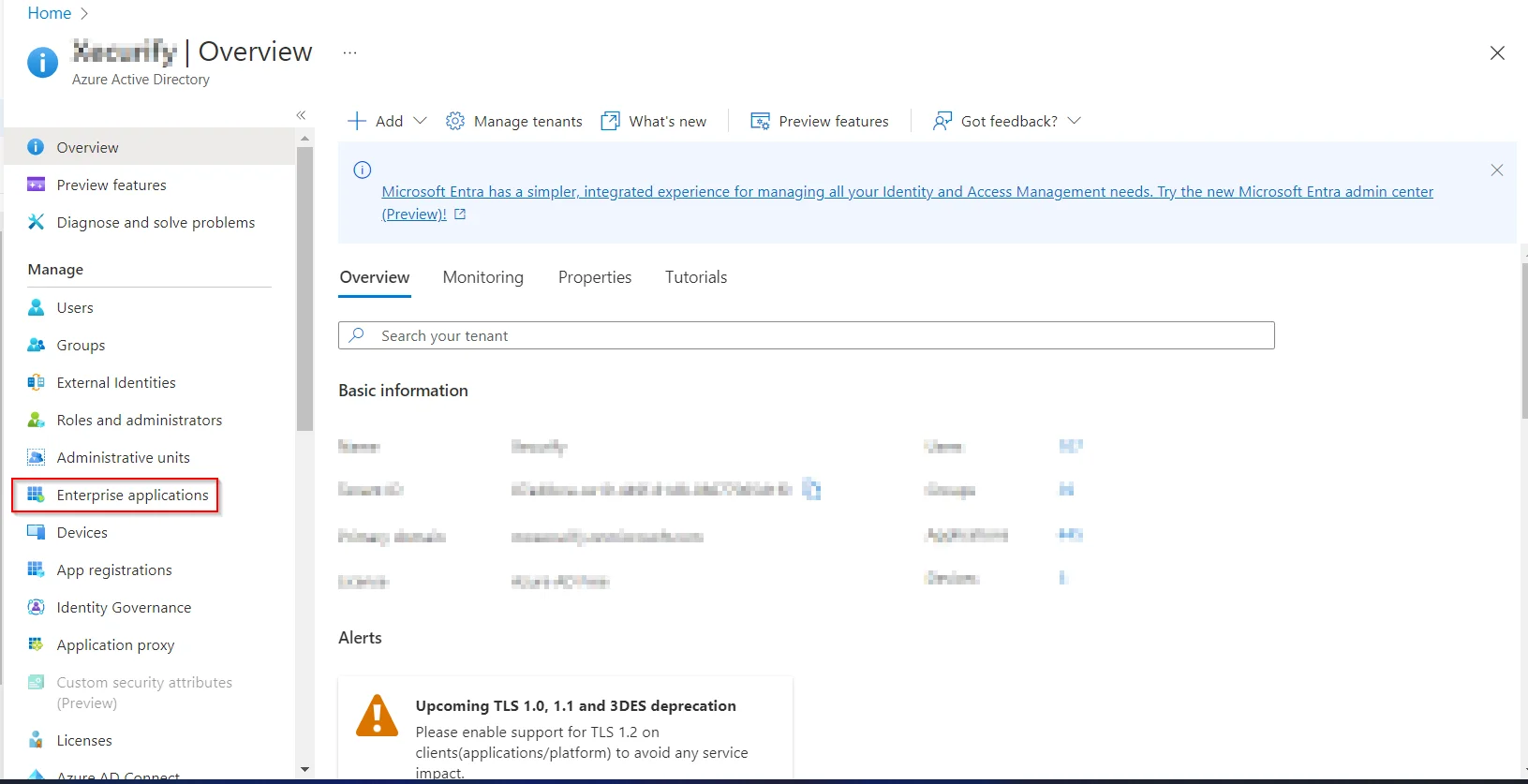Image resolution: width=1528 pixels, height=784 pixels.
Task: Click the Preview features toolbar icon
Action: 760,121
